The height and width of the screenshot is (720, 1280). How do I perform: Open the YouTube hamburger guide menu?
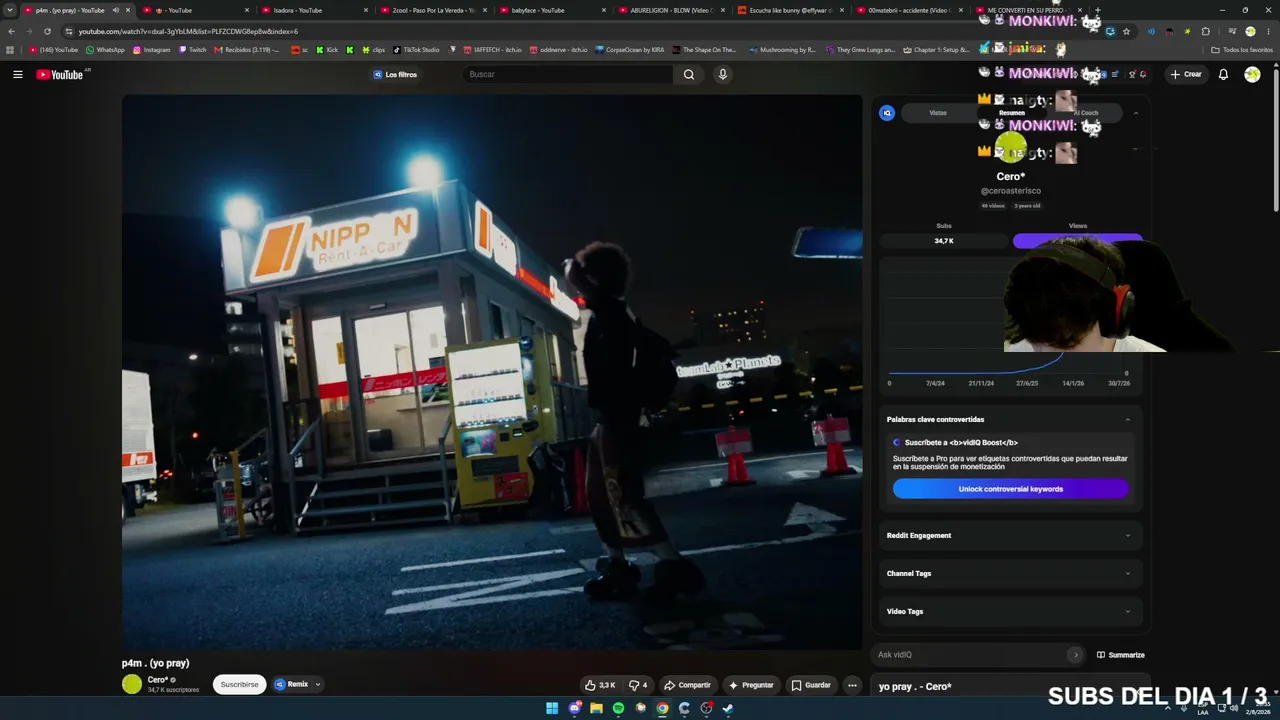coord(17,74)
